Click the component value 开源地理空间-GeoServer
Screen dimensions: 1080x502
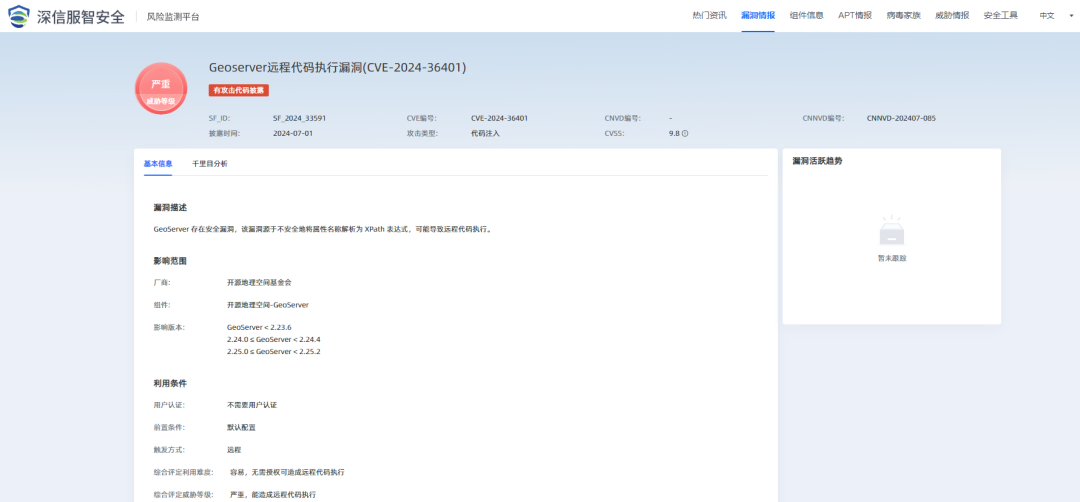coord(268,304)
